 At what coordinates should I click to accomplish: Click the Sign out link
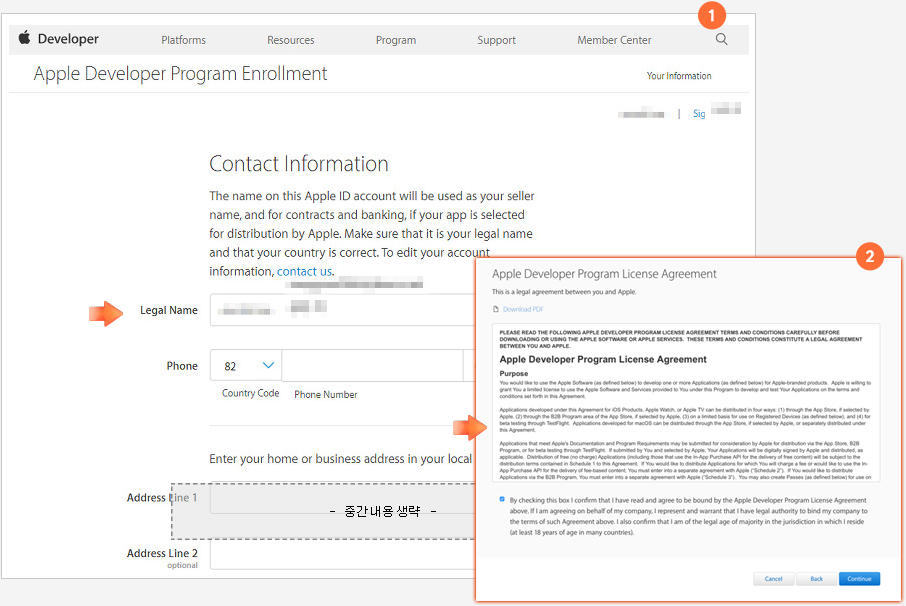699,113
